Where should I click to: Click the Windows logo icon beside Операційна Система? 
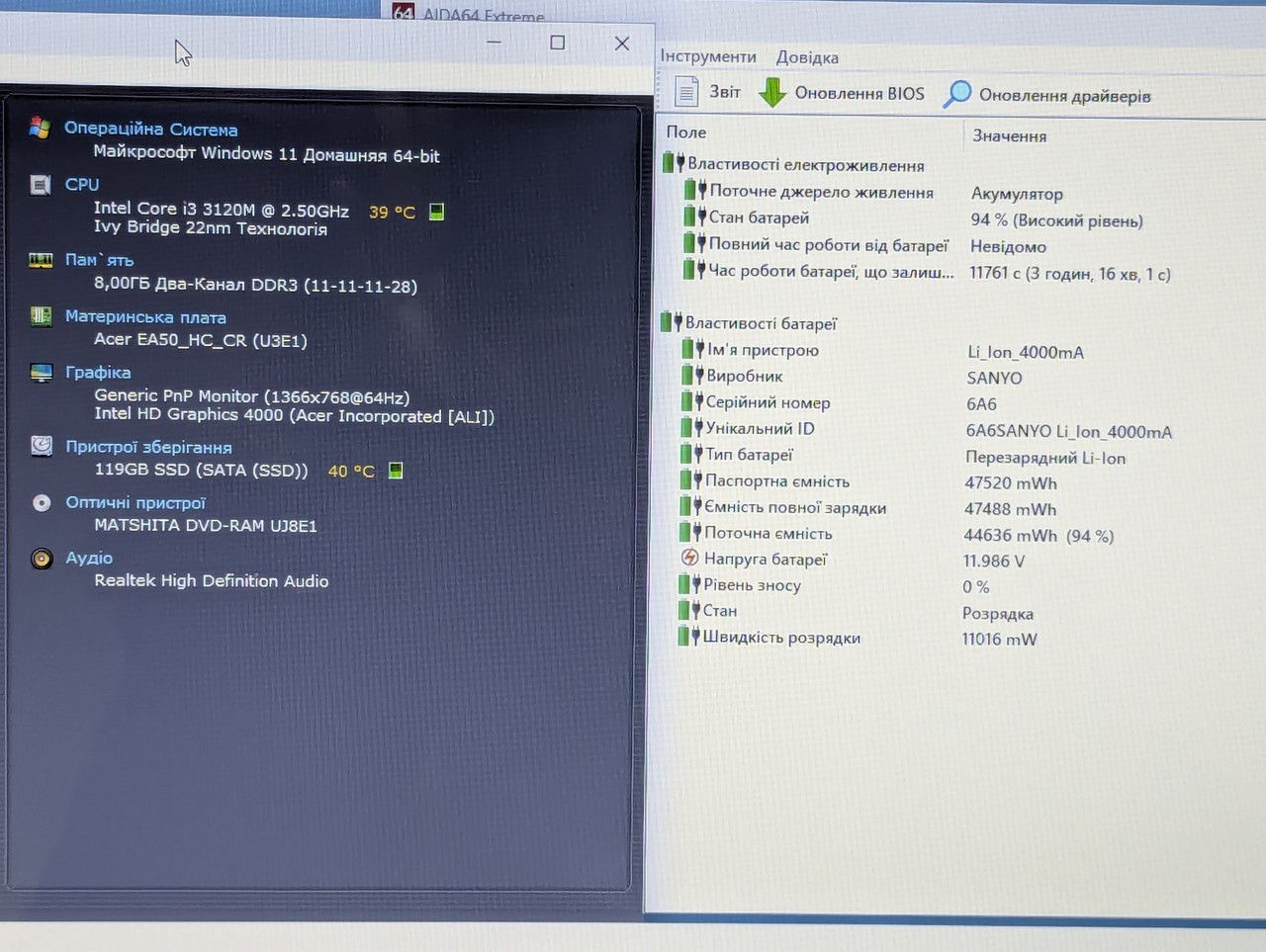[x=40, y=127]
